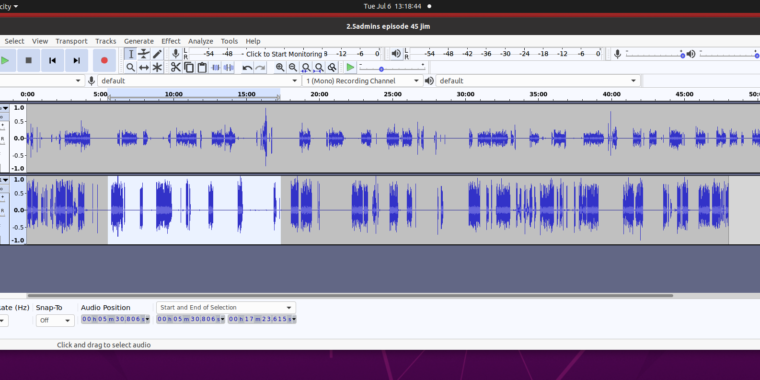Open the Help menu
Screen dimensions: 760x380
coord(253,41)
